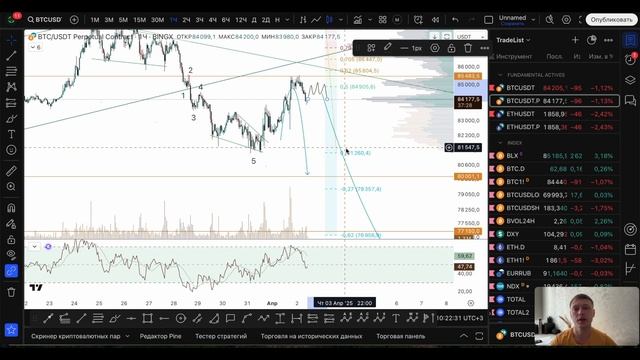The image size is (640, 360).
Task: Open Скринер криптовалютных пар tab
Action: tap(76, 336)
